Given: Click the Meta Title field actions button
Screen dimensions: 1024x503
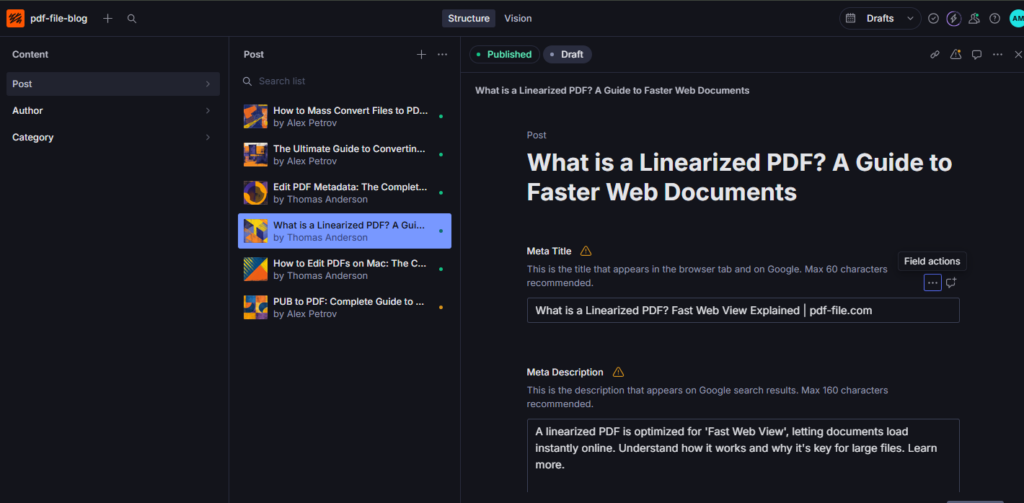Looking at the screenshot, I should (x=933, y=283).
